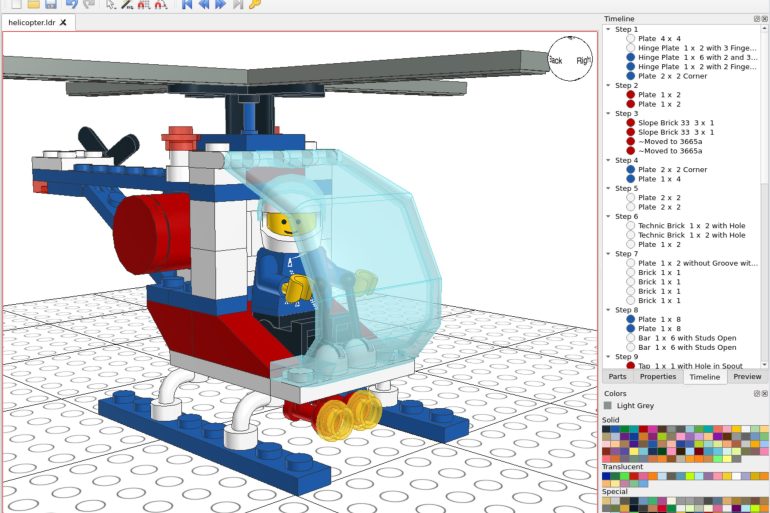770x513 pixels.
Task: Collapse Step 3 in the timeline
Action: tap(608, 113)
